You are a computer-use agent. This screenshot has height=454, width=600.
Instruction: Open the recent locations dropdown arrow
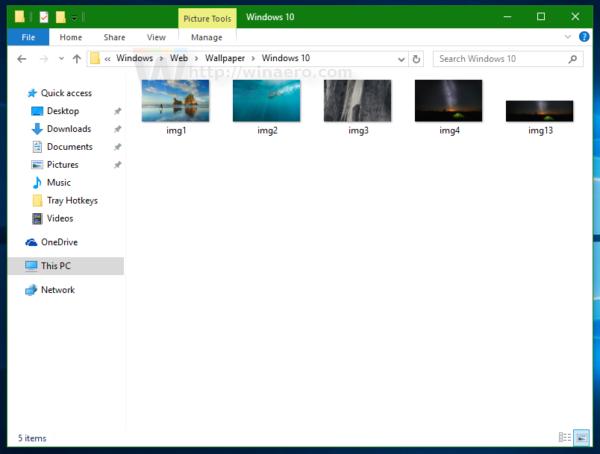tap(61, 59)
